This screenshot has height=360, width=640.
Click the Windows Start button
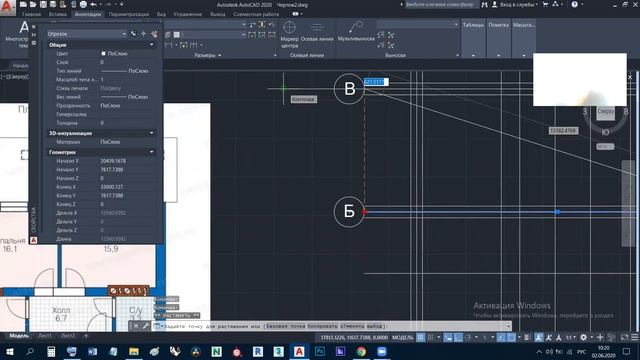click(9, 351)
